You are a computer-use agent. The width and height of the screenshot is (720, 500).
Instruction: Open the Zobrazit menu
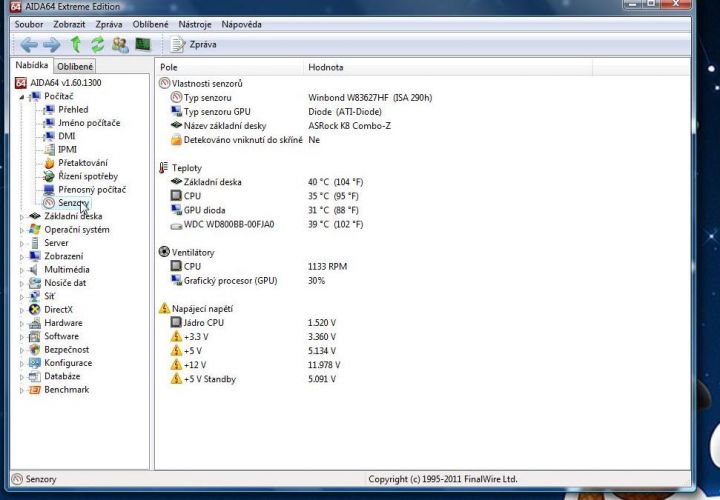69,24
